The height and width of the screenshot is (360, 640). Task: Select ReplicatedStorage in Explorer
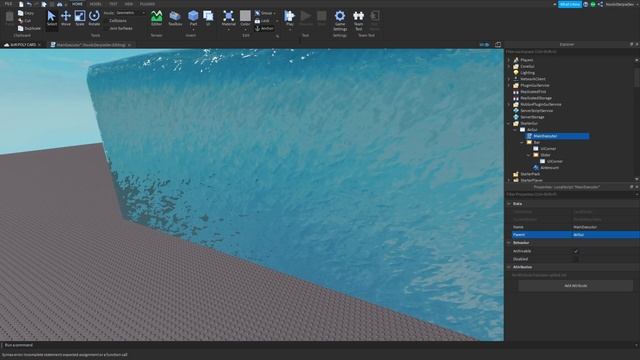pyautogui.click(x=536, y=98)
